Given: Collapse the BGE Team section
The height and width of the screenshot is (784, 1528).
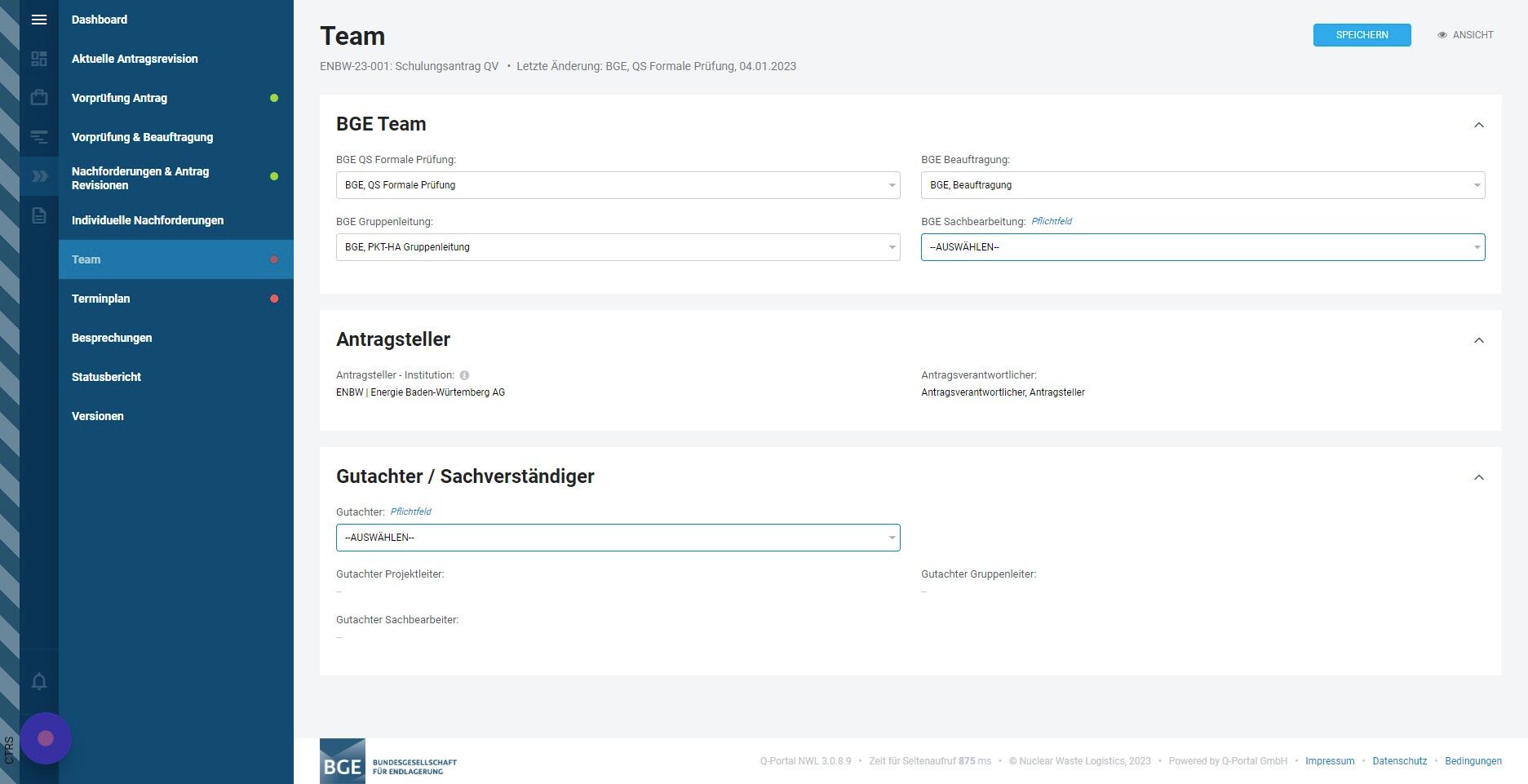Looking at the screenshot, I should pos(1478,125).
